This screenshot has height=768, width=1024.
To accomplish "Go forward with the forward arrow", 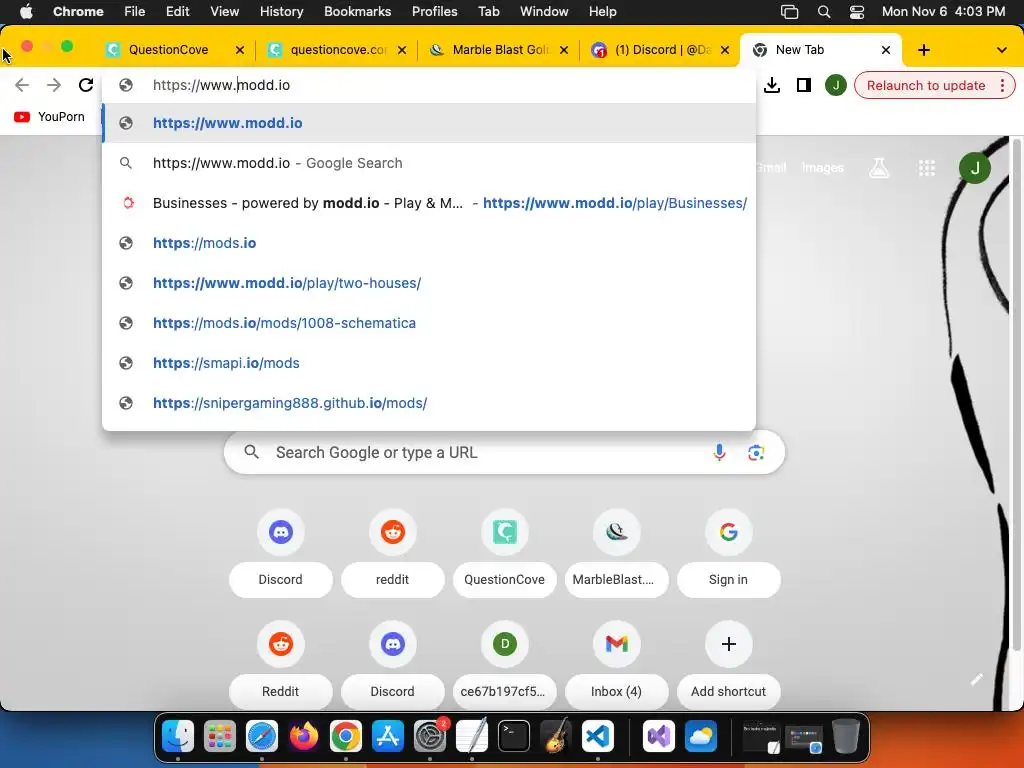I will (54, 85).
